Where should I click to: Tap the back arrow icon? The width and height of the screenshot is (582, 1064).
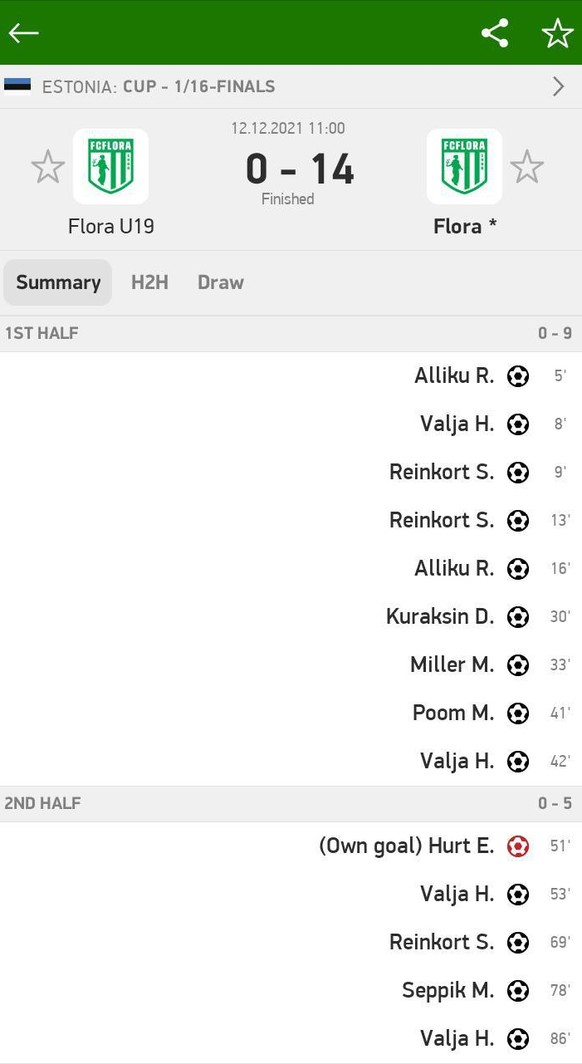pyautogui.click(x=23, y=33)
